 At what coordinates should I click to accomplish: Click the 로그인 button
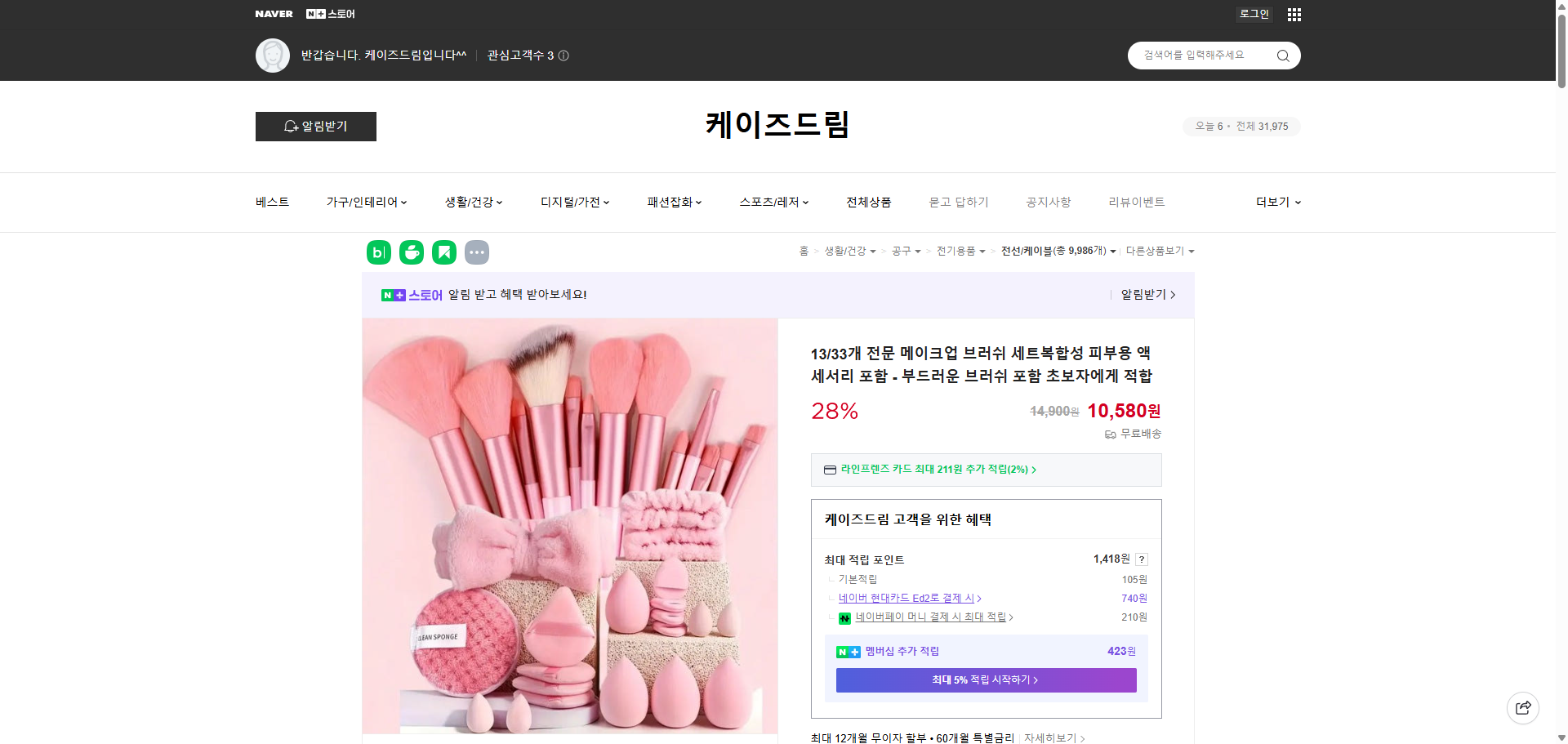click(1254, 14)
